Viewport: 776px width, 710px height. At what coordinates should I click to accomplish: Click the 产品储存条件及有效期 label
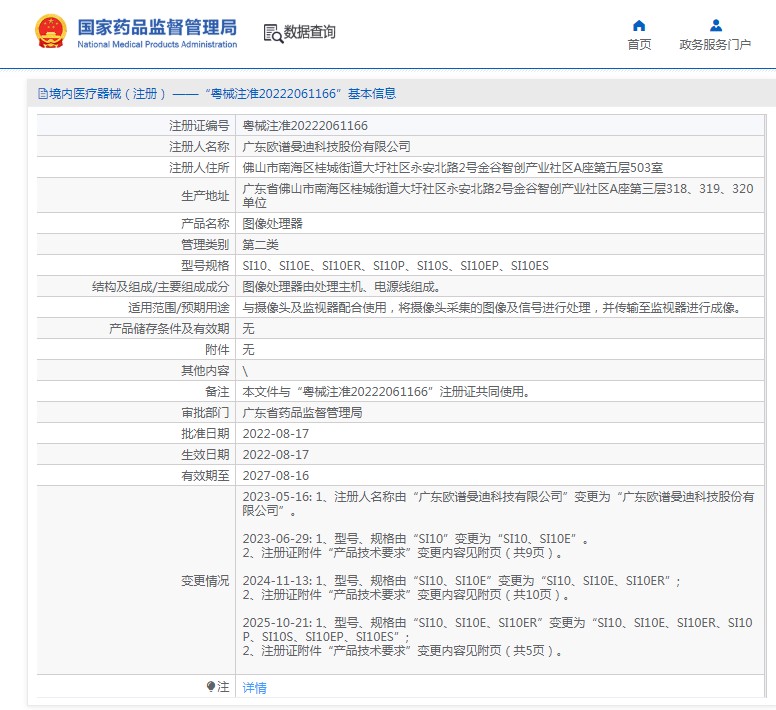[x=169, y=329]
